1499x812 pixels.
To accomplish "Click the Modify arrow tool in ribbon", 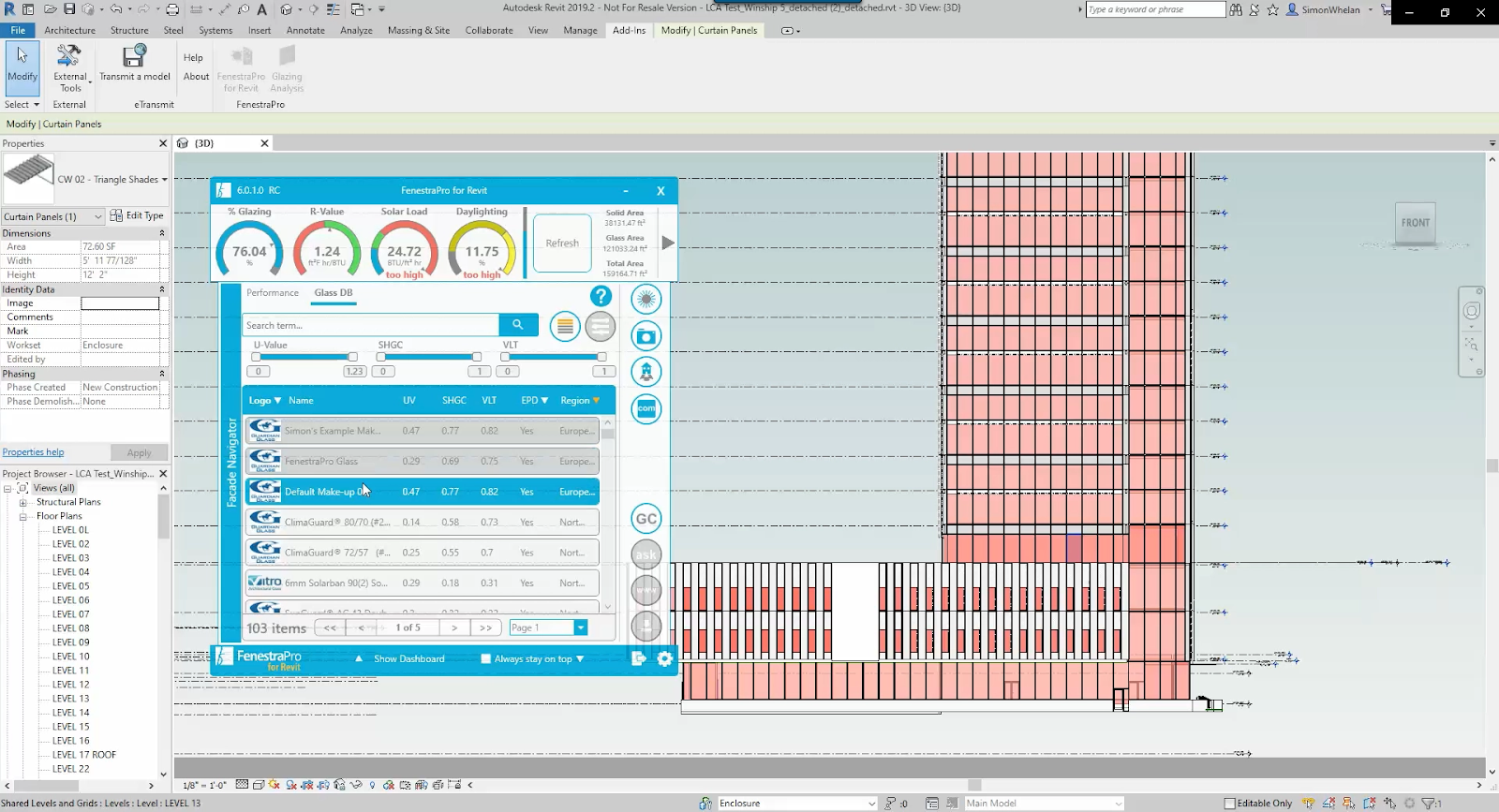I will pyautogui.click(x=22, y=67).
